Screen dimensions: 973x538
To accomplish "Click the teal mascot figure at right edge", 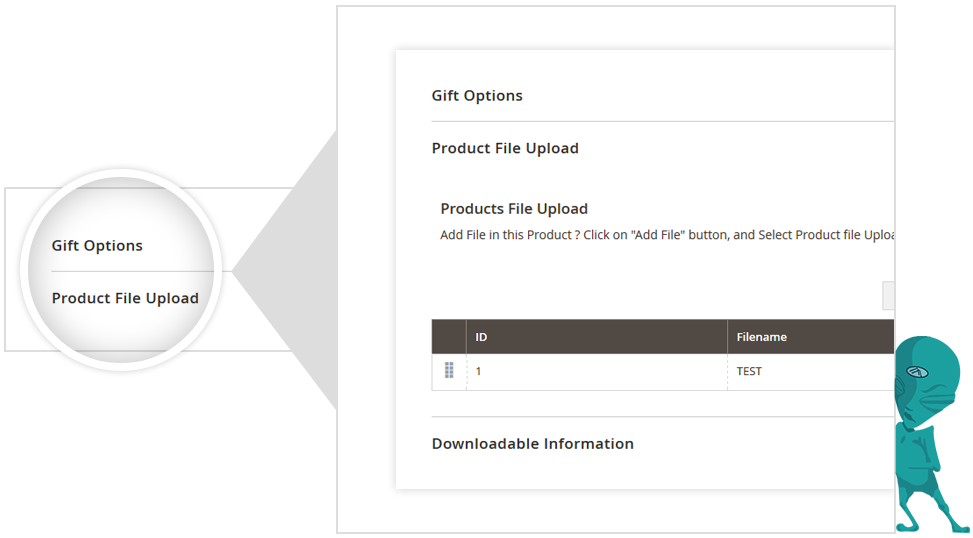I will click(932, 430).
